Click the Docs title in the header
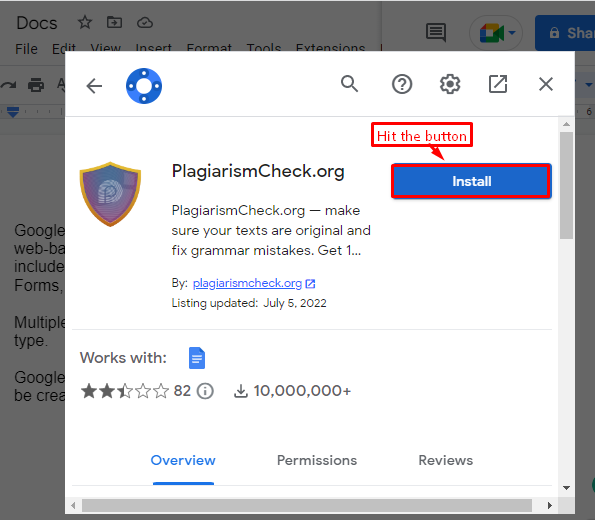 (37, 23)
